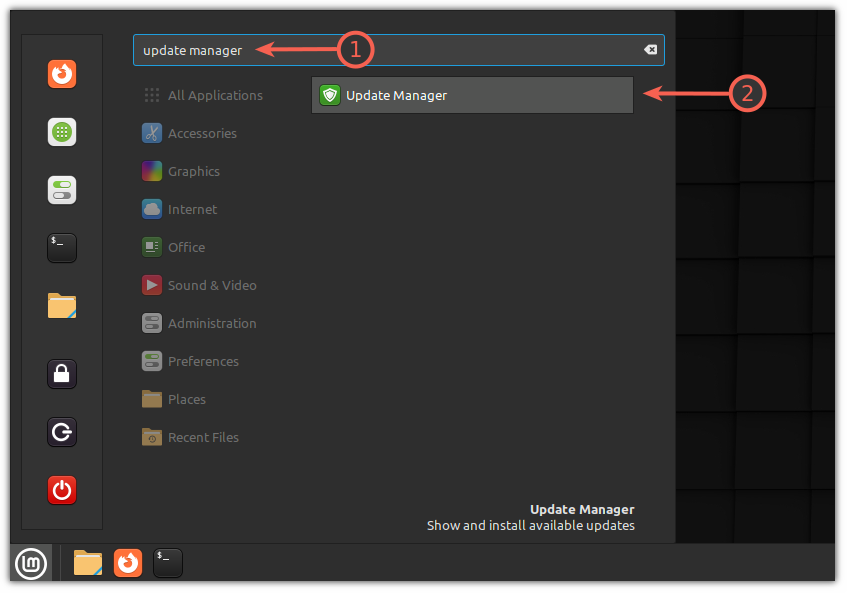Click the Administration toggles icon

152,324
